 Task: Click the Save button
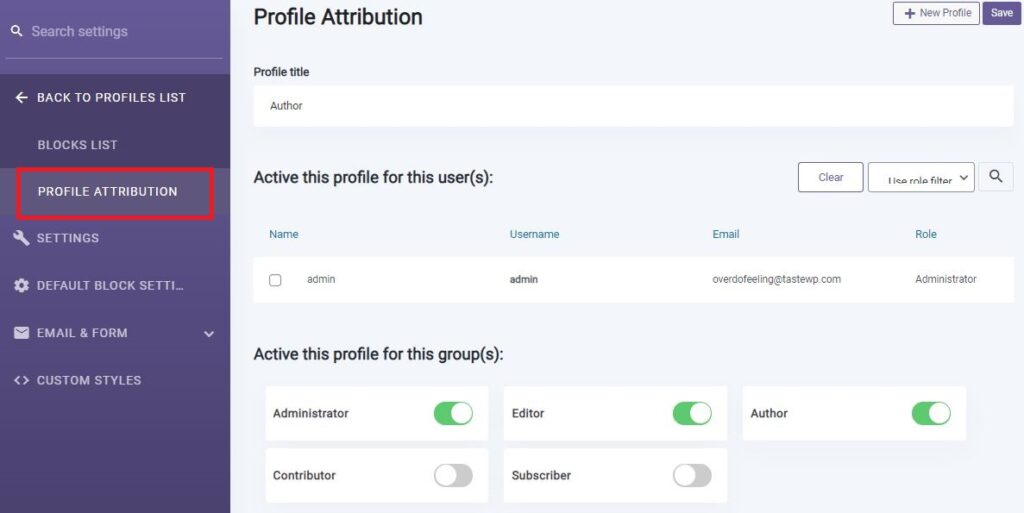tap(1002, 13)
